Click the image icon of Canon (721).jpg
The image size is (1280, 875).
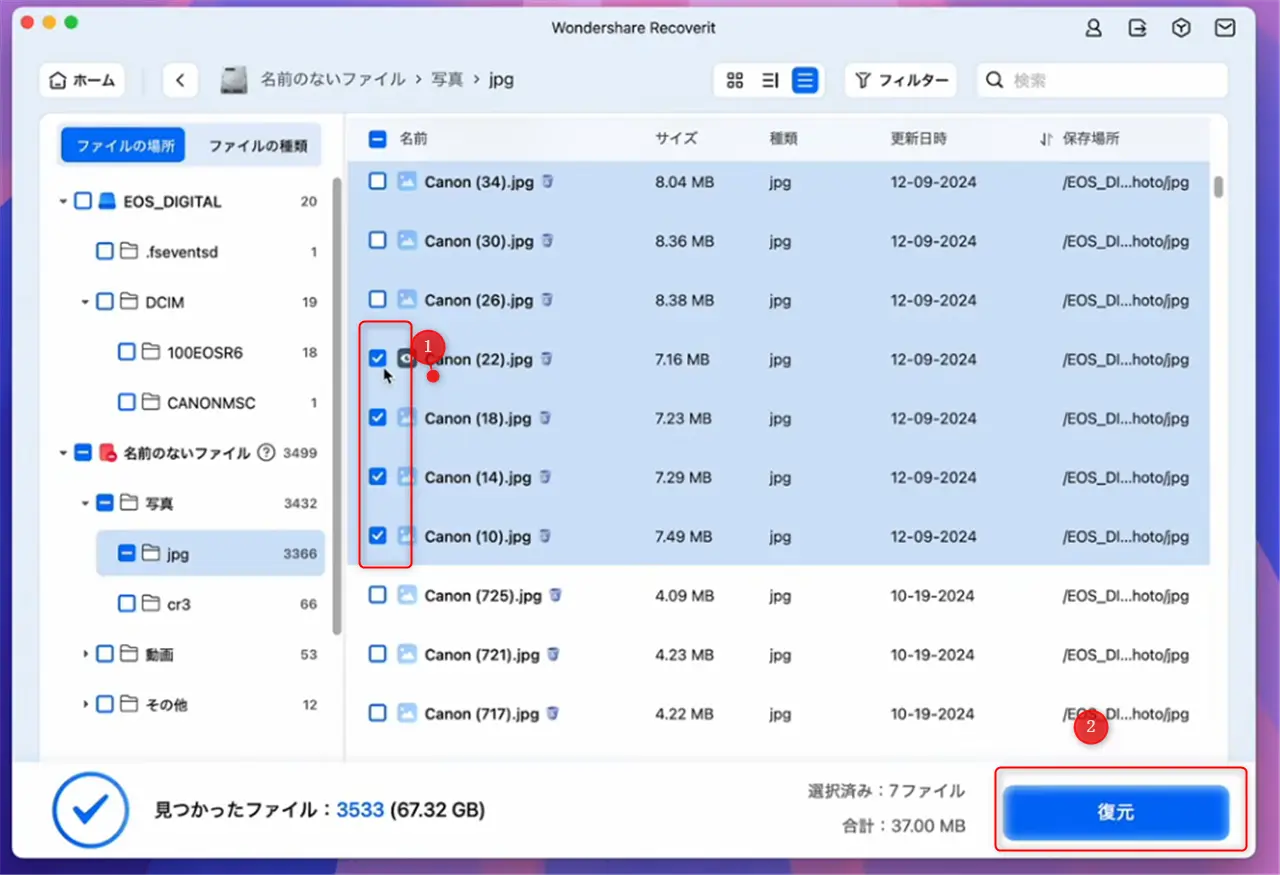coord(407,654)
